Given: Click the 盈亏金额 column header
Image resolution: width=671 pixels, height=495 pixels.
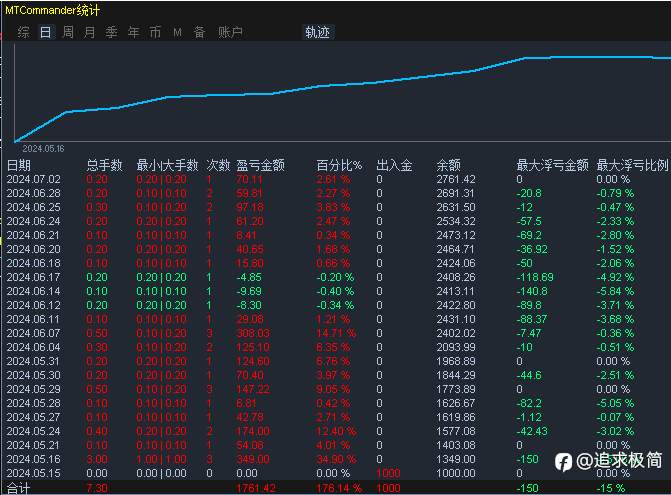Looking at the screenshot, I should click(x=260, y=165).
